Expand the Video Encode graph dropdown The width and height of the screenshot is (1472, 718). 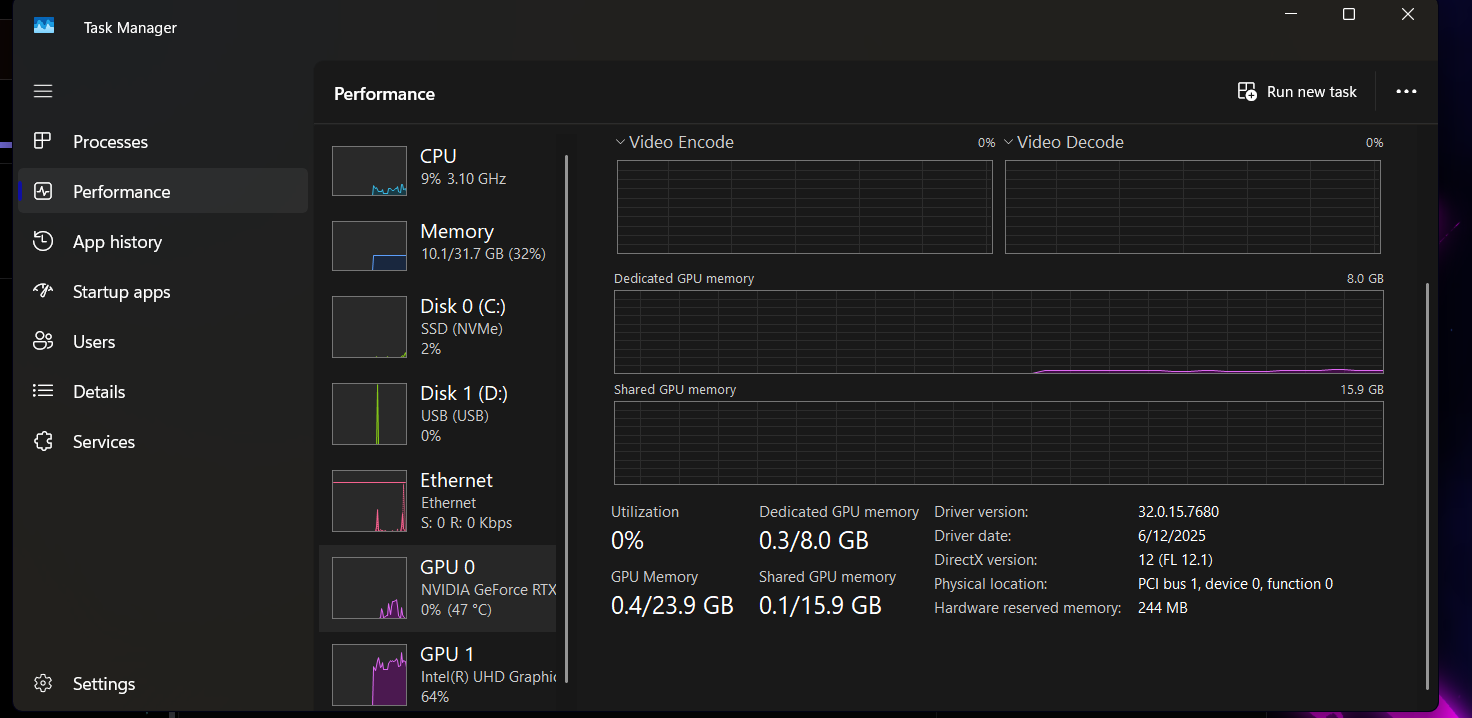621,142
